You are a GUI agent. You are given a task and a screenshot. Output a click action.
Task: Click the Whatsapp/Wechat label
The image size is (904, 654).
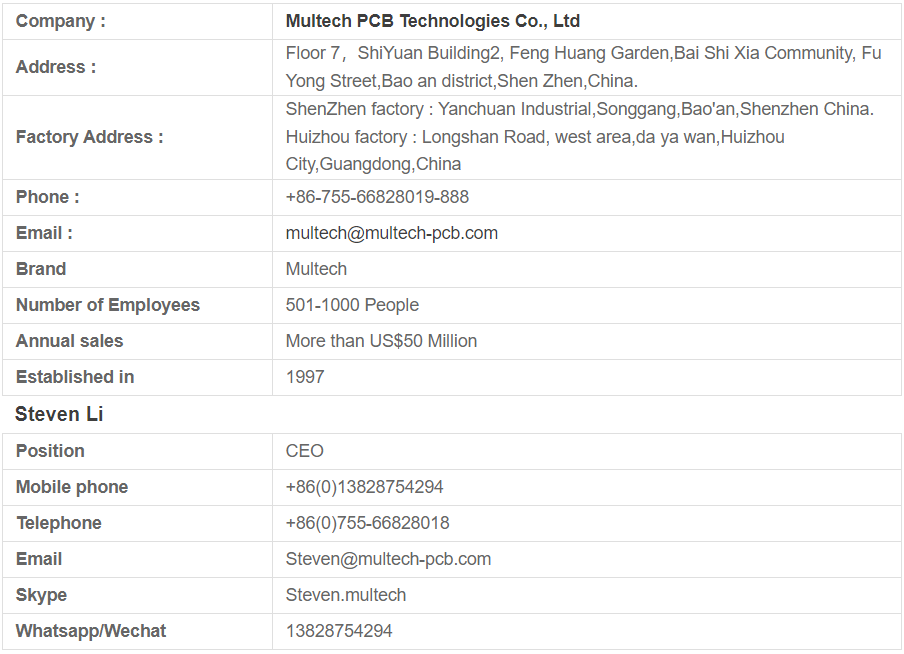point(91,631)
